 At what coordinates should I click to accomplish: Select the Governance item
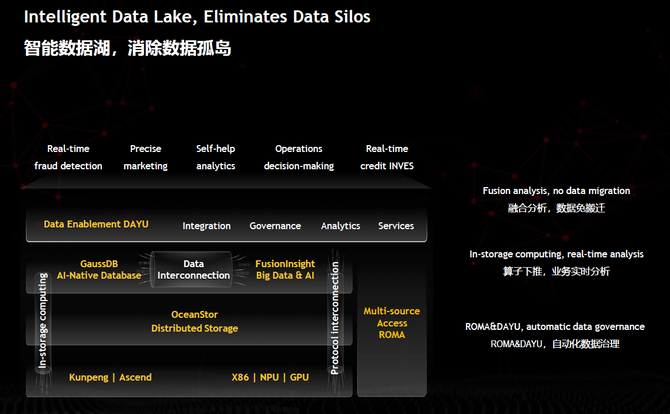coord(275,226)
